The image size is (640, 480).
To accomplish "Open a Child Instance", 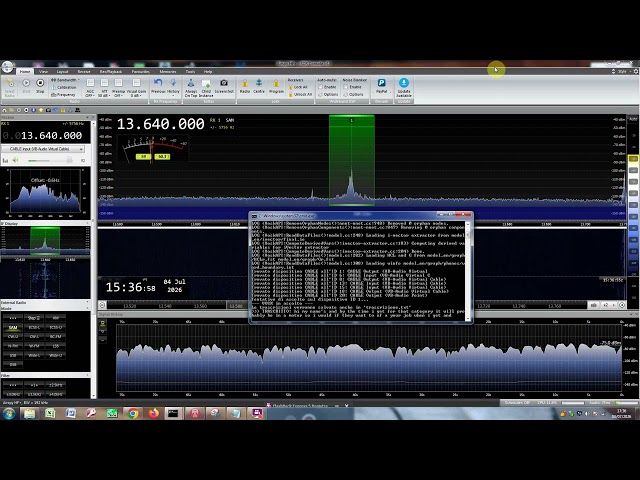I will (x=206, y=87).
